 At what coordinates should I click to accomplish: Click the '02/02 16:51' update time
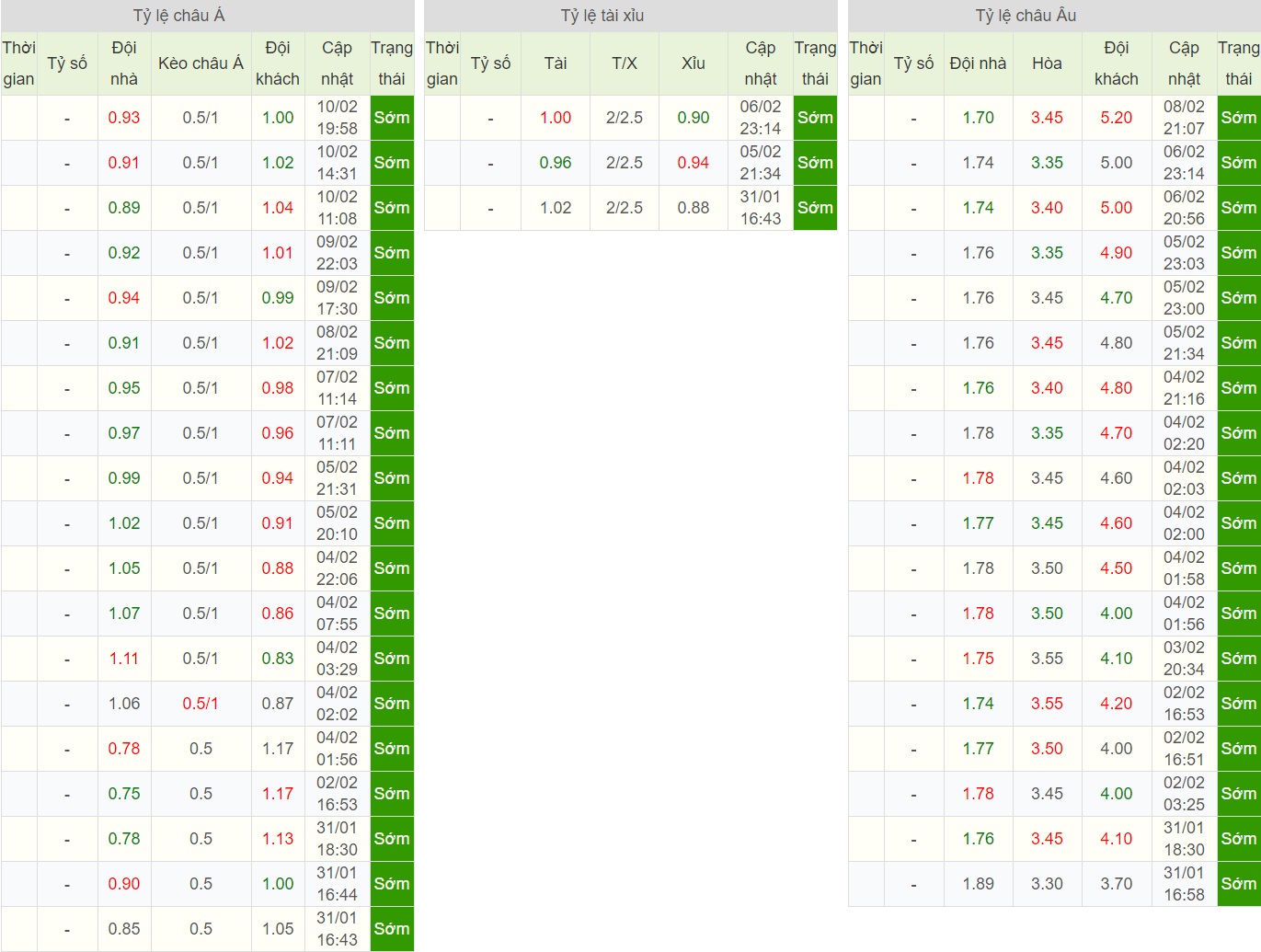1184,749
